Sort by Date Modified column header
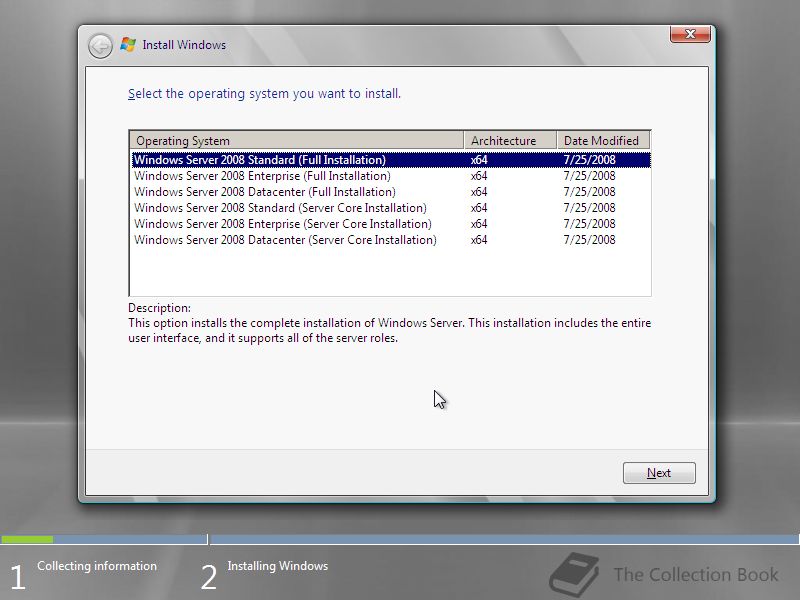The height and width of the screenshot is (600, 800). tap(604, 140)
